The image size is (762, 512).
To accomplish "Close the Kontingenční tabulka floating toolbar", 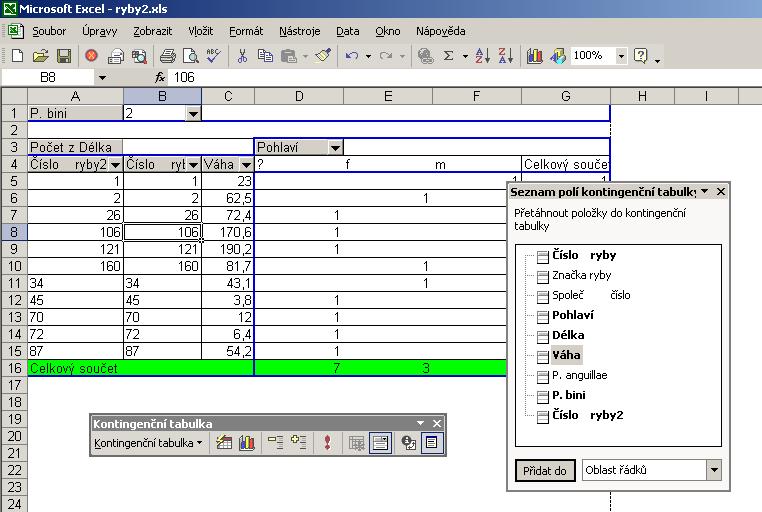I will coord(437,424).
